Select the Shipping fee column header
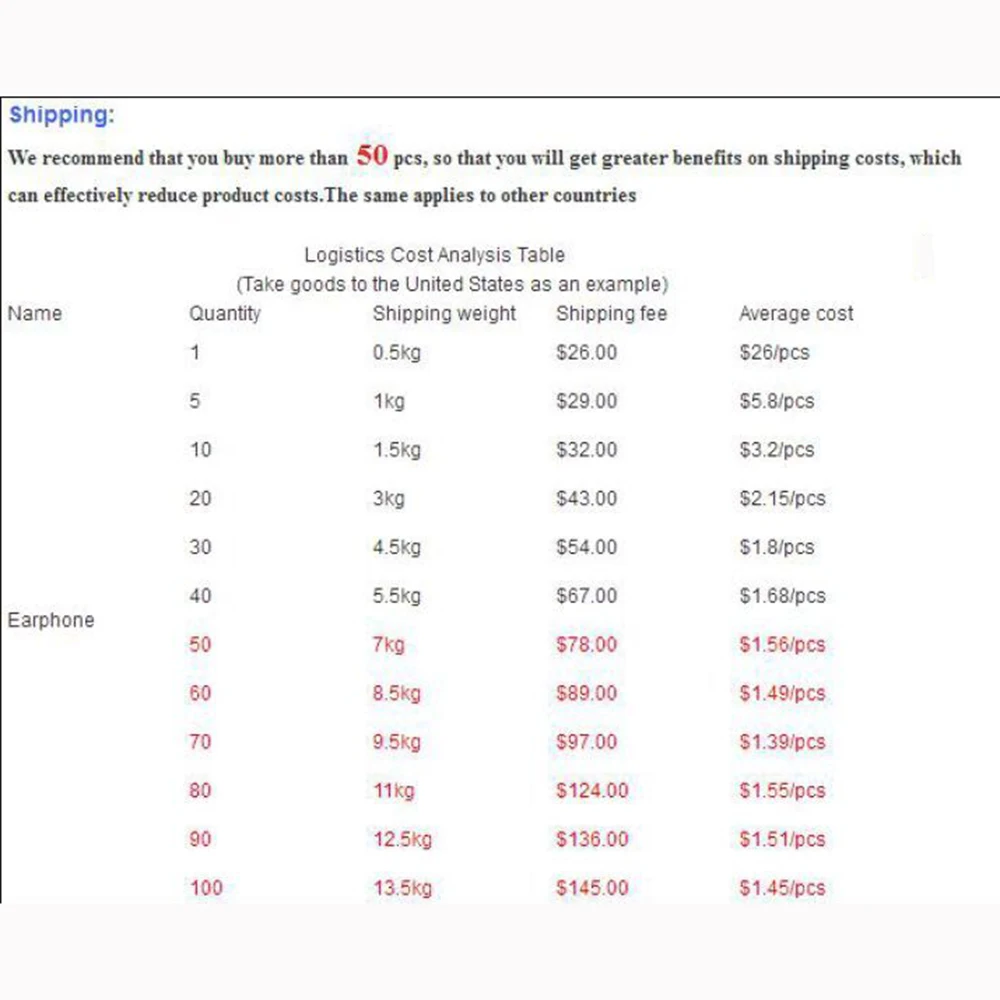The width and height of the screenshot is (1000, 1000). [x=611, y=313]
